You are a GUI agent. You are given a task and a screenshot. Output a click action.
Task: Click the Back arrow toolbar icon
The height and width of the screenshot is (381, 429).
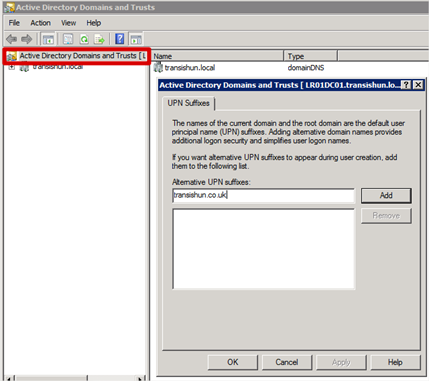pyautogui.click(x=11, y=39)
